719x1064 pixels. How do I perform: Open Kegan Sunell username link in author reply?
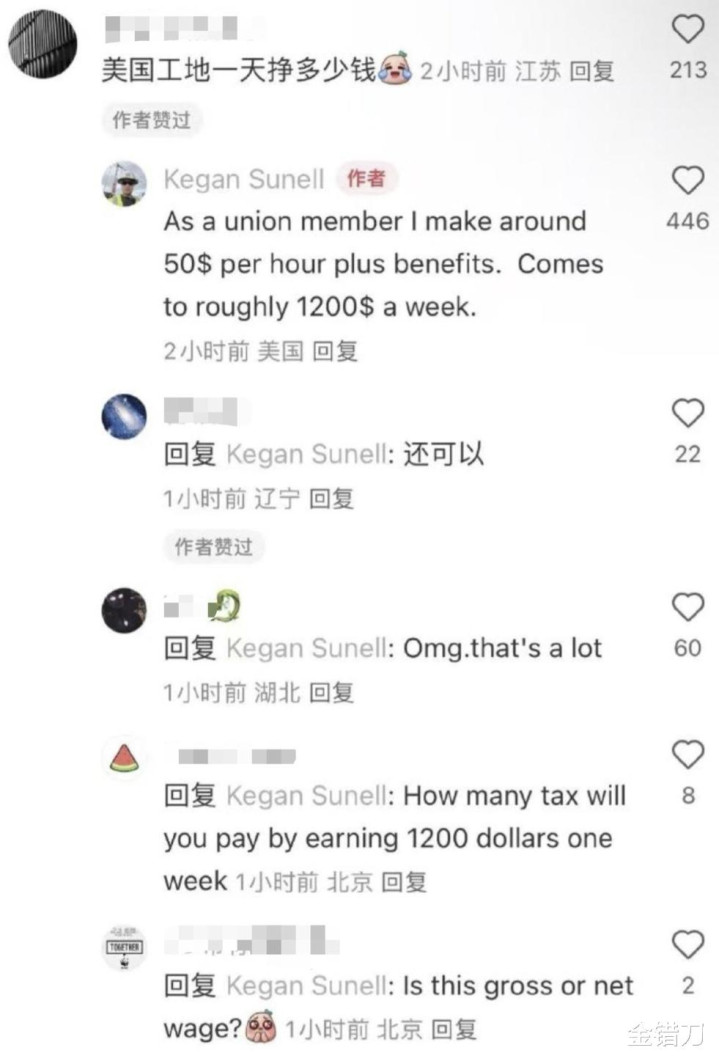244,180
